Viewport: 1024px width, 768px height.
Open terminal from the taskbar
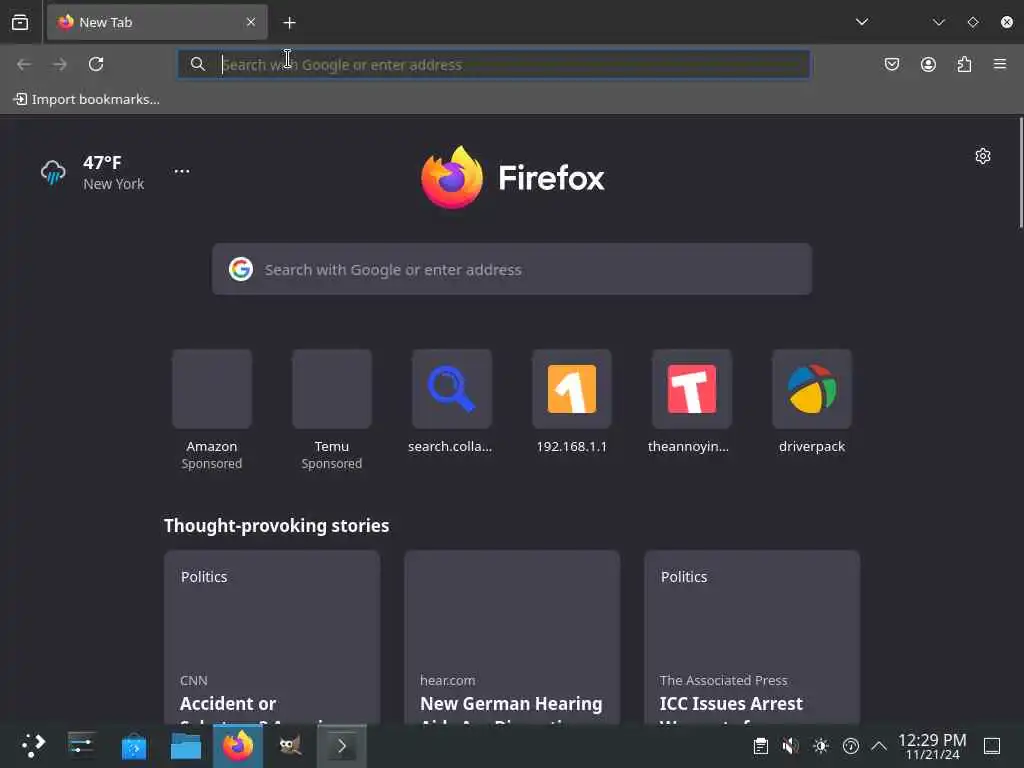click(x=342, y=746)
